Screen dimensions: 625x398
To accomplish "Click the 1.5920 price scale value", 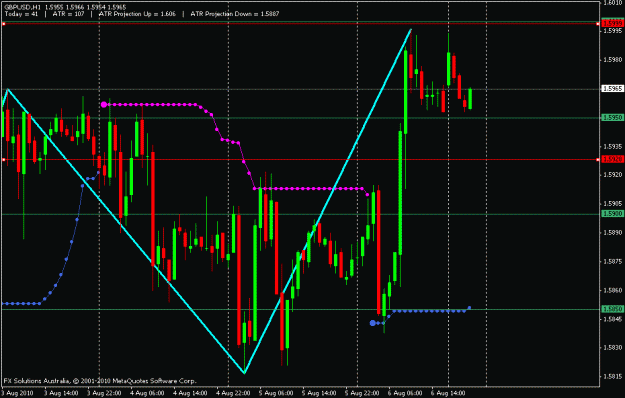I will [x=613, y=175].
